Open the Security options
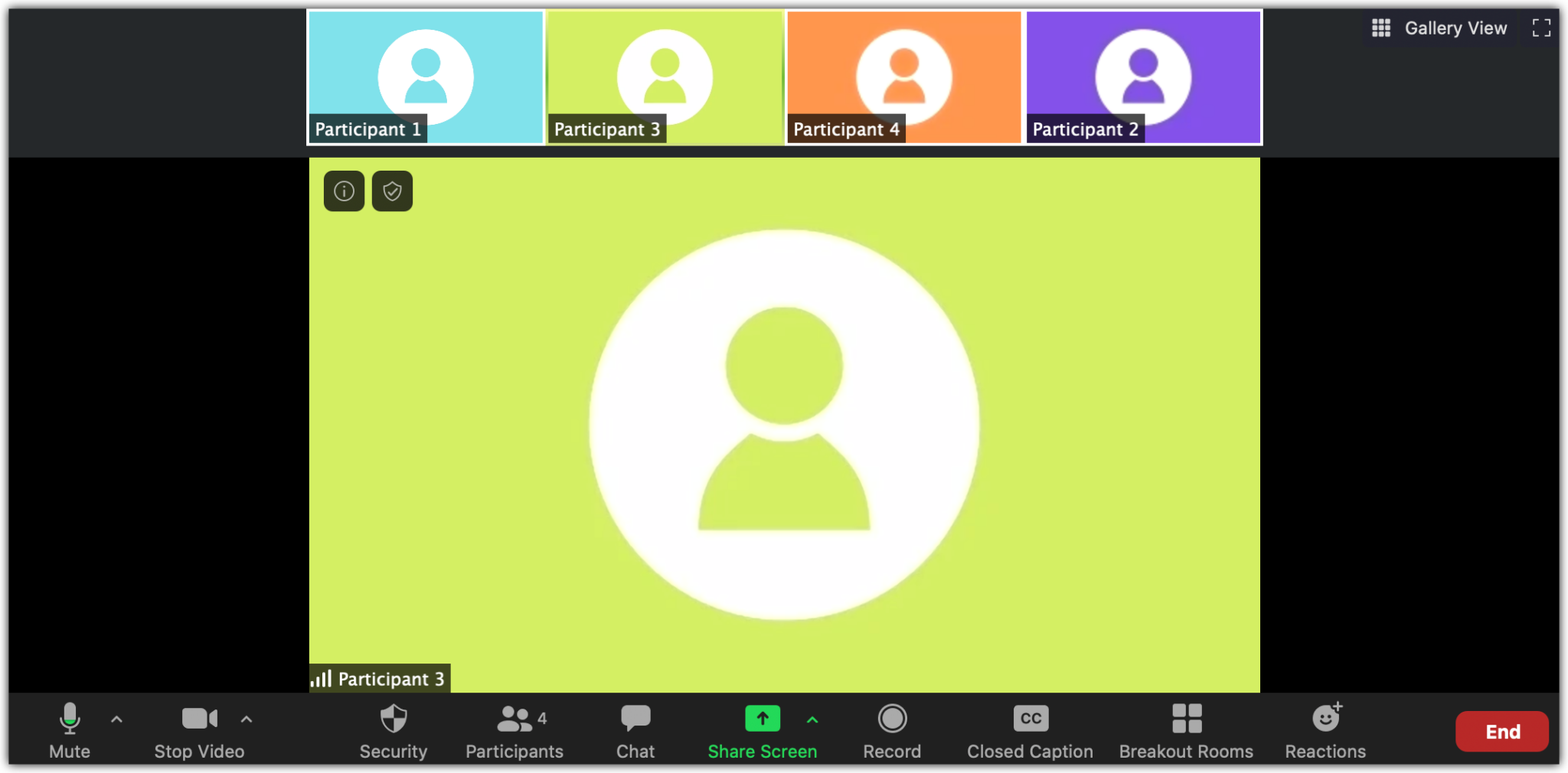This screenshot has height=773, width=1568. pos(394,730)
